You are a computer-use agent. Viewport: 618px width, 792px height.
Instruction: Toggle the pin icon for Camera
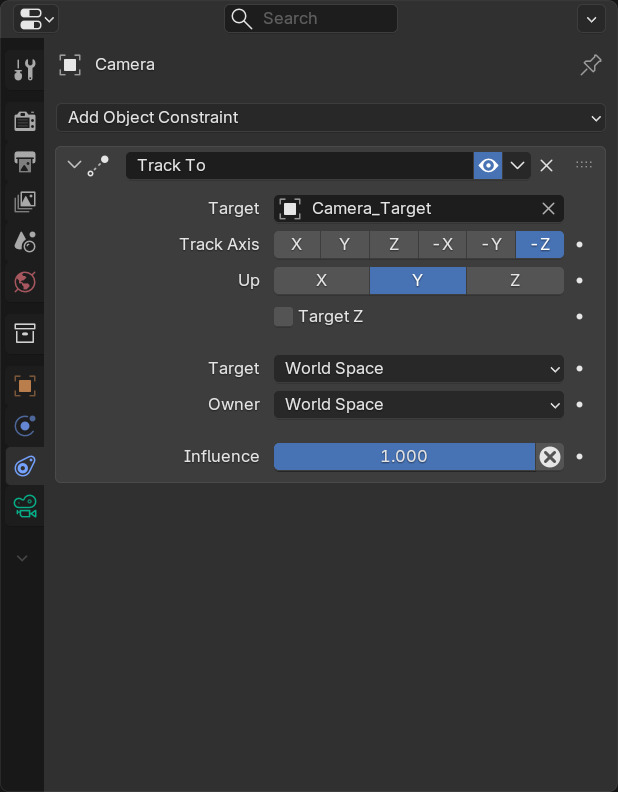click(590, 65)
